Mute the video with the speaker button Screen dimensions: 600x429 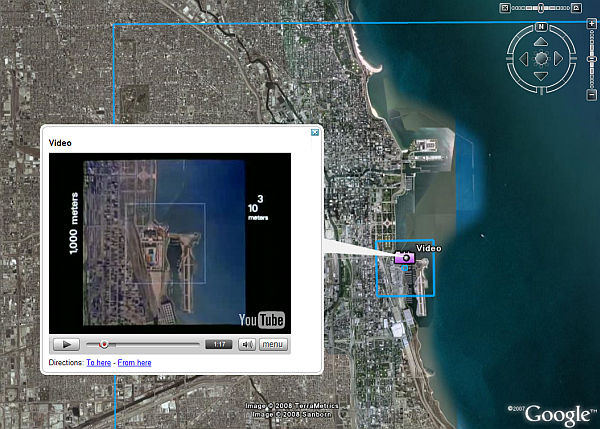point(247,344)
